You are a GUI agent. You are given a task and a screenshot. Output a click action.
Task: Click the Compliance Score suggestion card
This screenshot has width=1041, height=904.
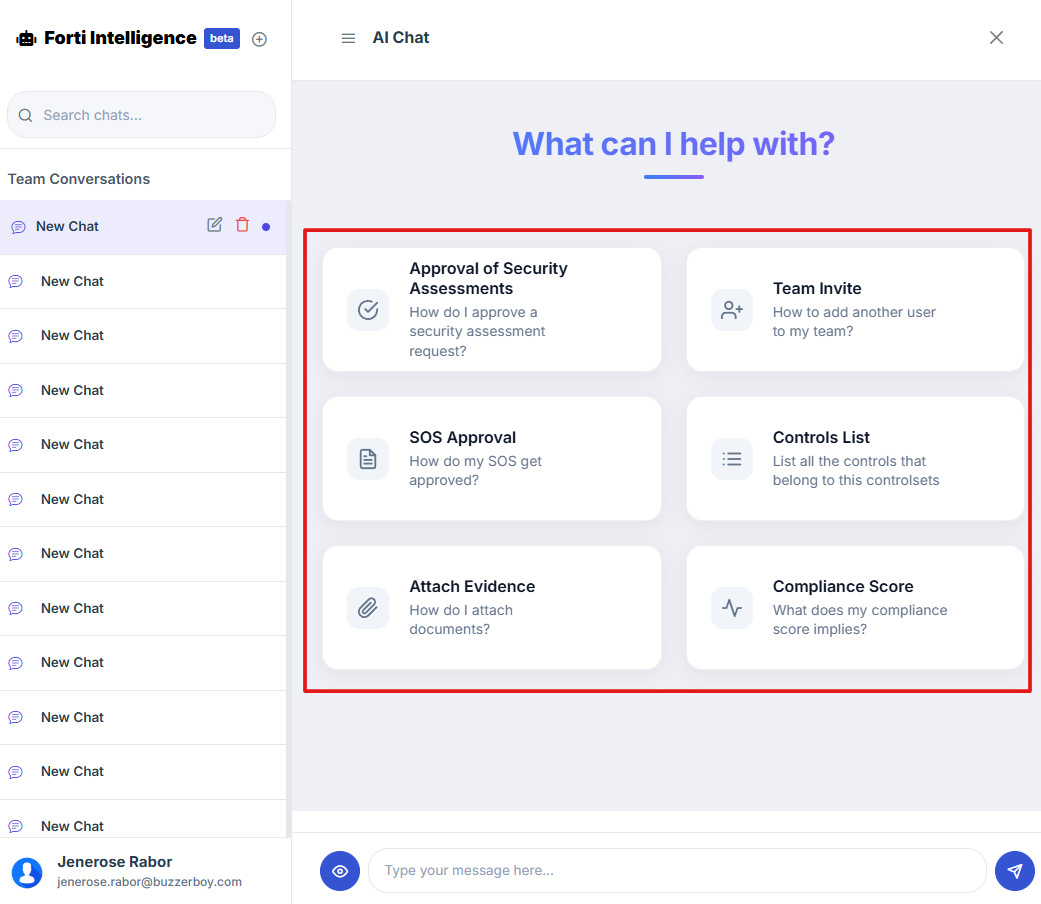coord(855,608)
